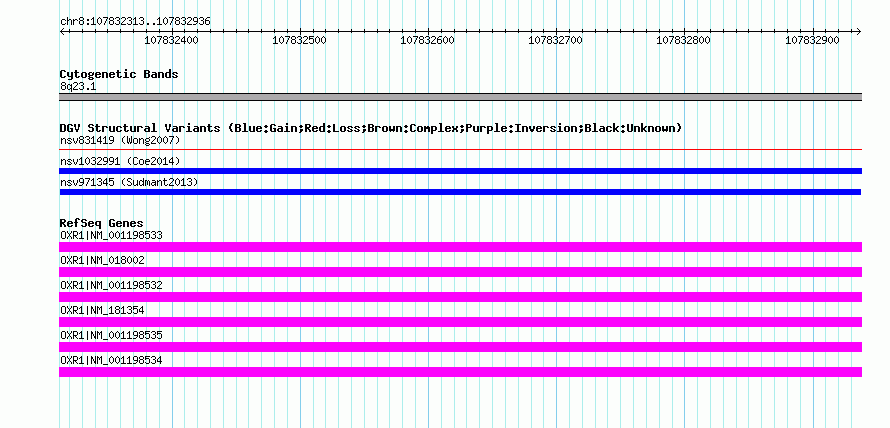This screenshot has width=890, height=428.
Task: Open the OXR1|NM_001198534 gene label
Action: pos(111,360)
